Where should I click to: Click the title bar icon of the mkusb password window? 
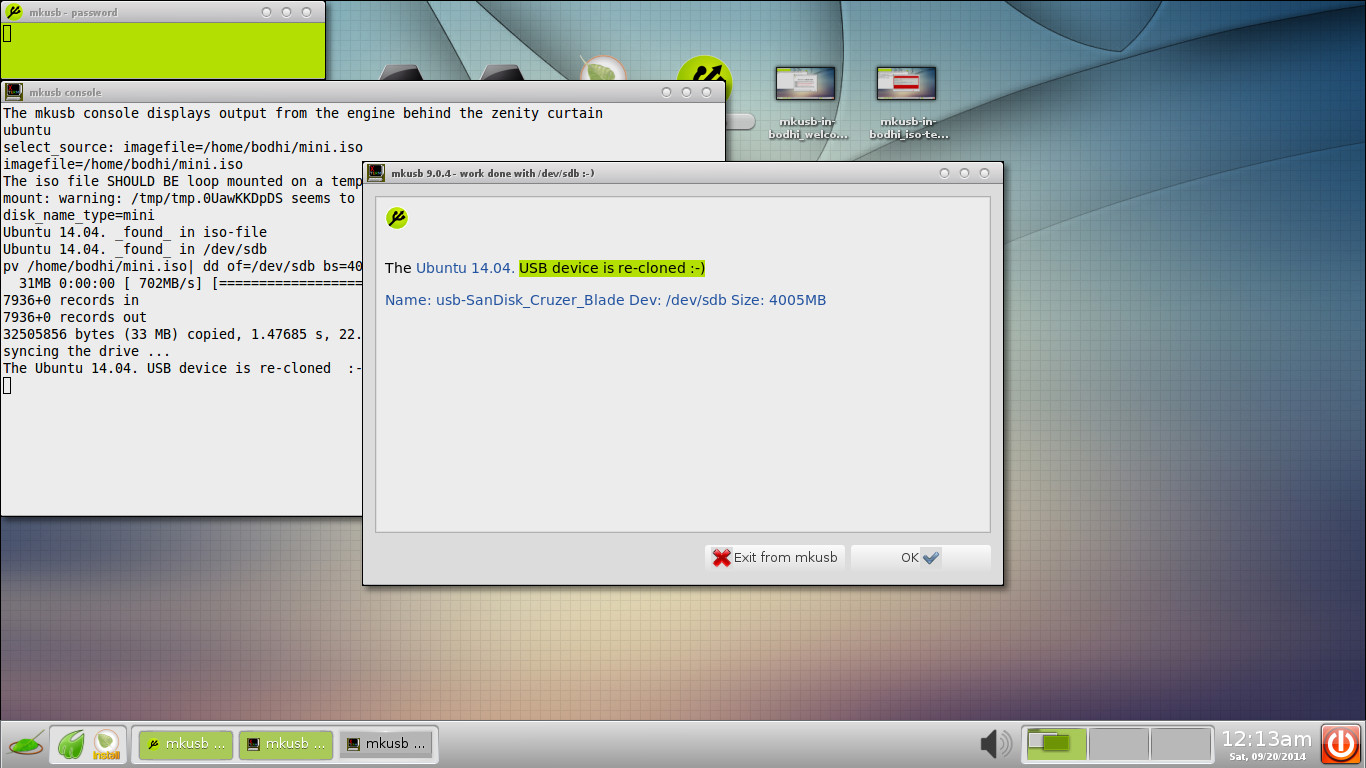(14, 12)
